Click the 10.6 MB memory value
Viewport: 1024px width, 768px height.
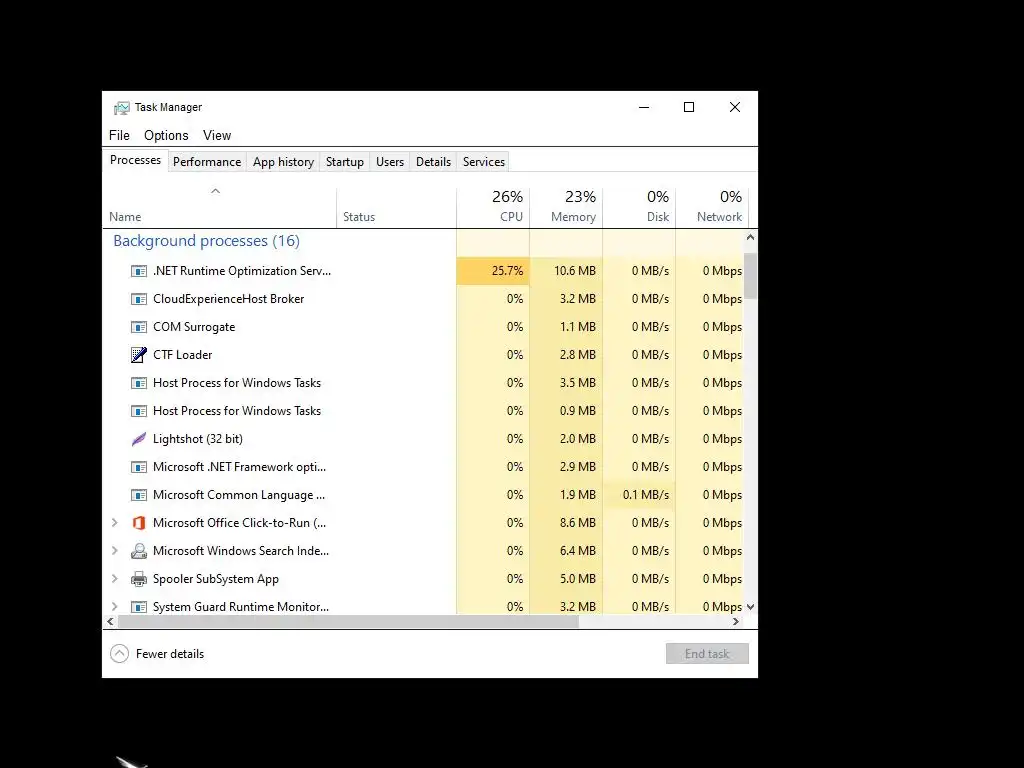point(575,271)
